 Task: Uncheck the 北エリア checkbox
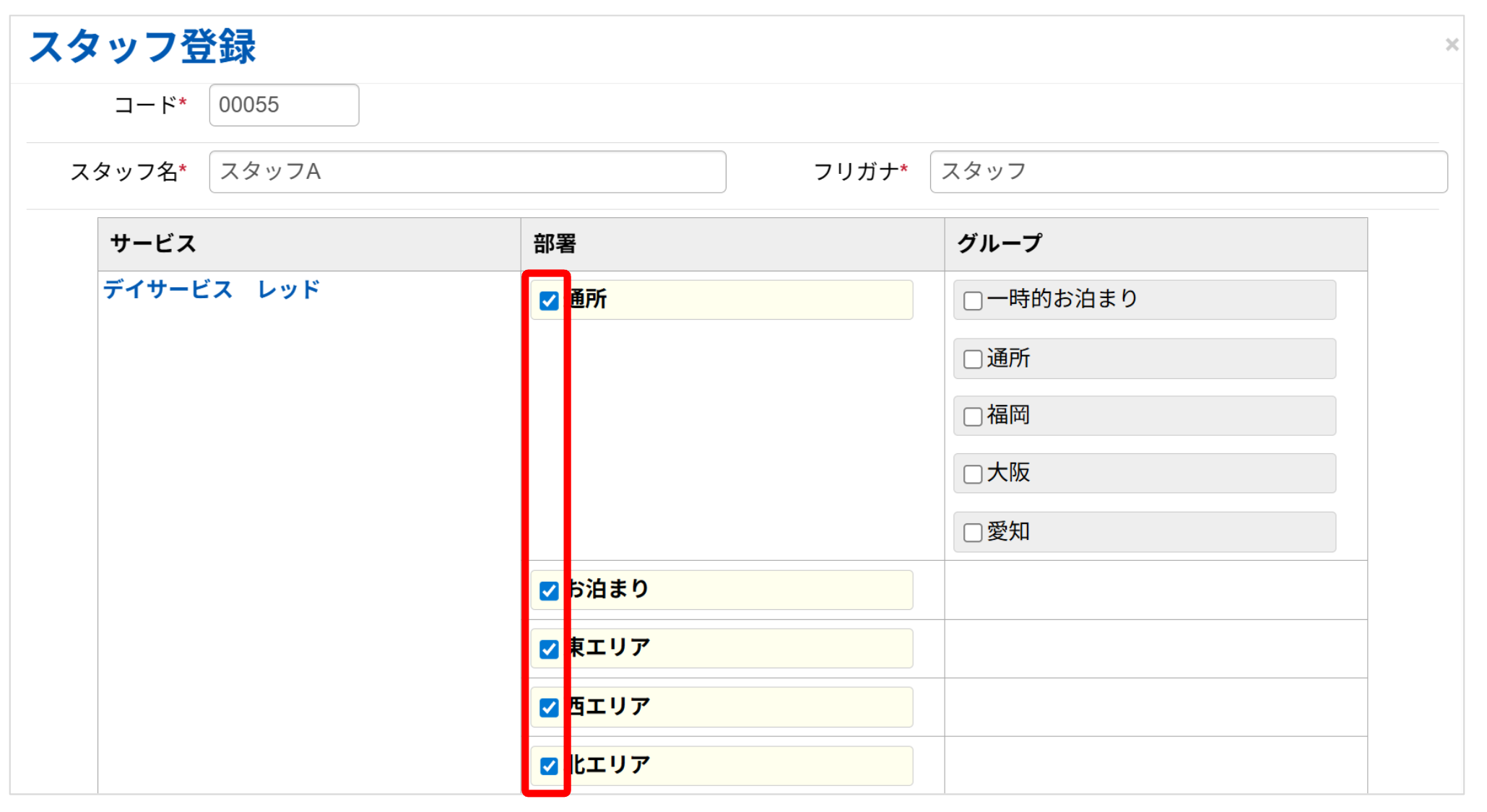[549, 766]
